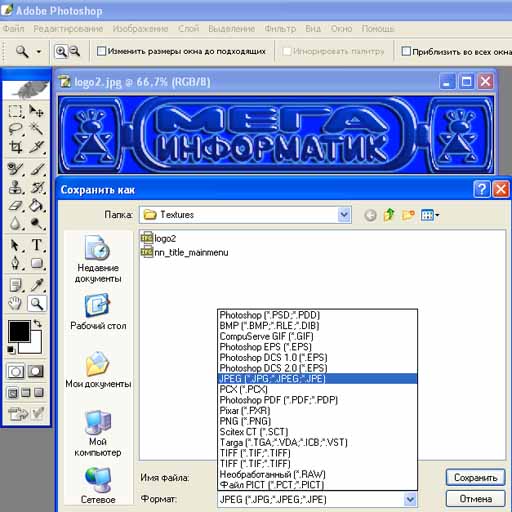Viewport: 512px width, 512px height.
Task: Open the Изображение menu
Action: point(140,29)
